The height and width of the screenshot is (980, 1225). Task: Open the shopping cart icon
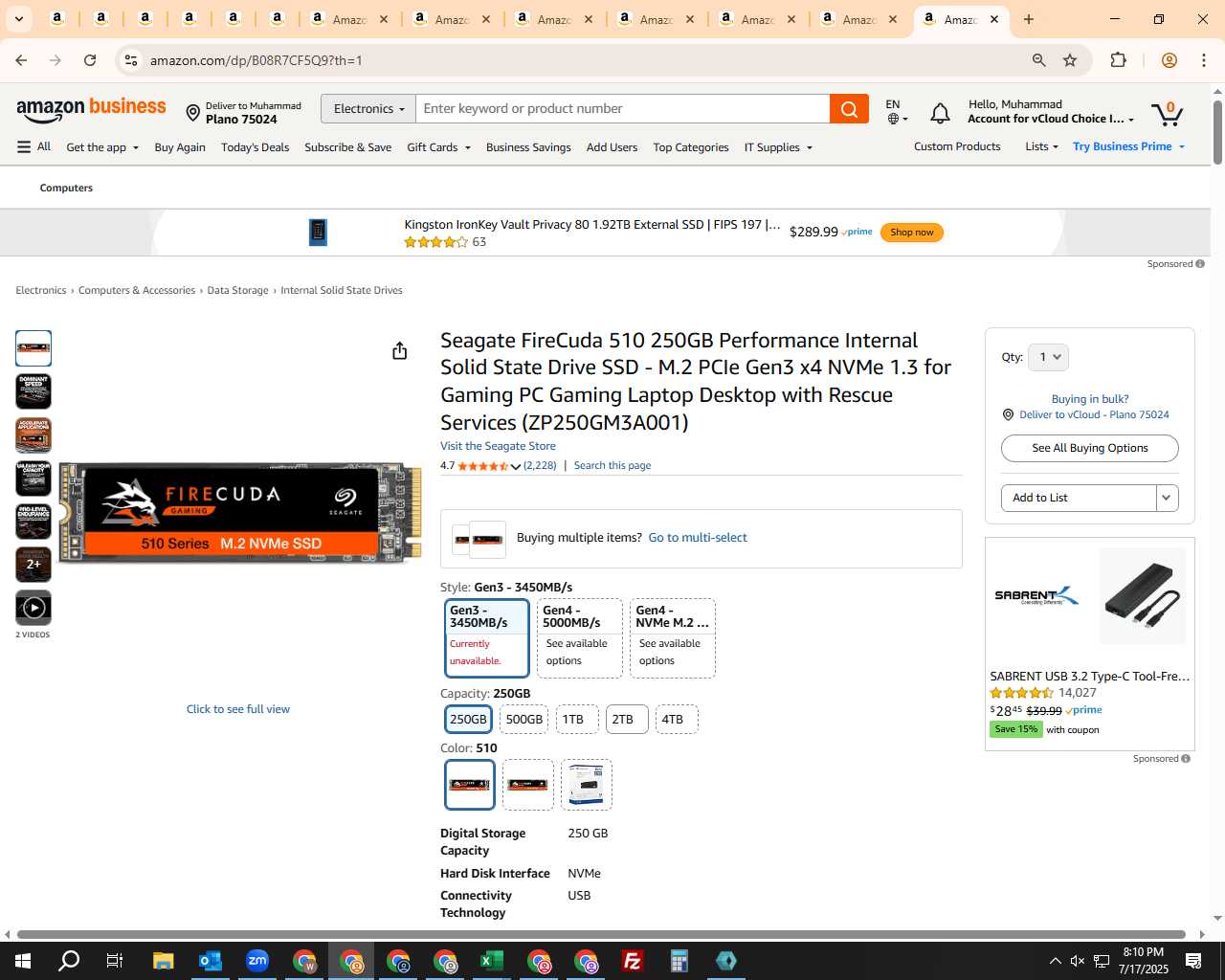1168,113
